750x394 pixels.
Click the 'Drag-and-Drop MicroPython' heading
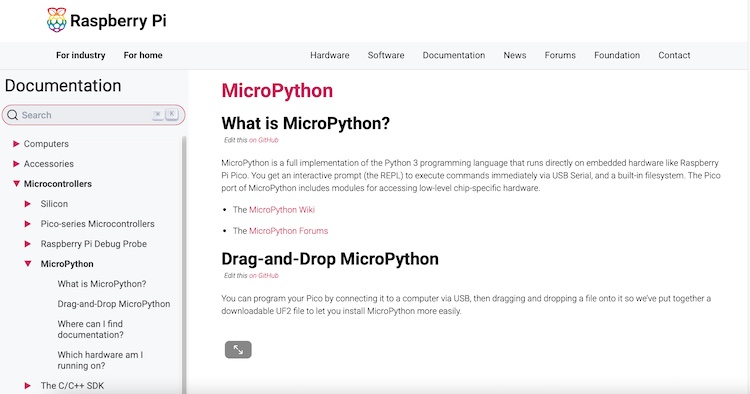pyautogui.click(x=330, y=259)
